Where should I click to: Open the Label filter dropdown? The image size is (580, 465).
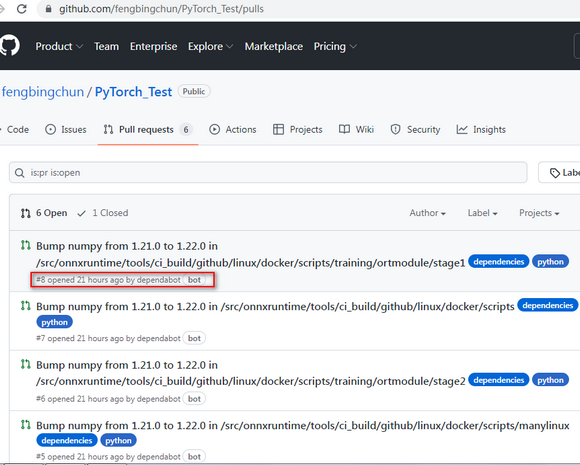click(482, 213)
